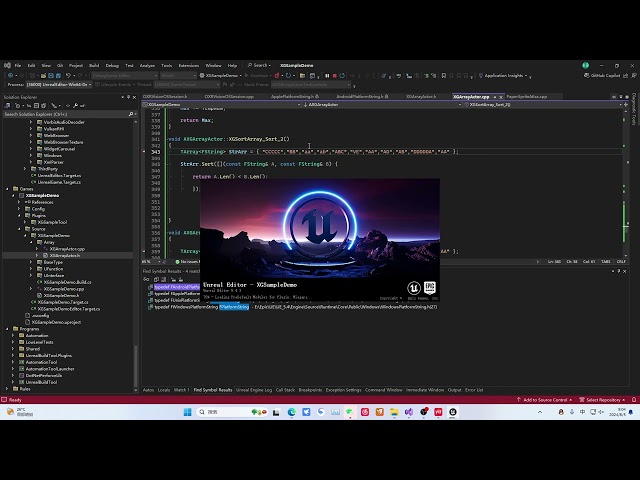
Task: Click the Hot Reload flame icon
Action: [277, 76]
